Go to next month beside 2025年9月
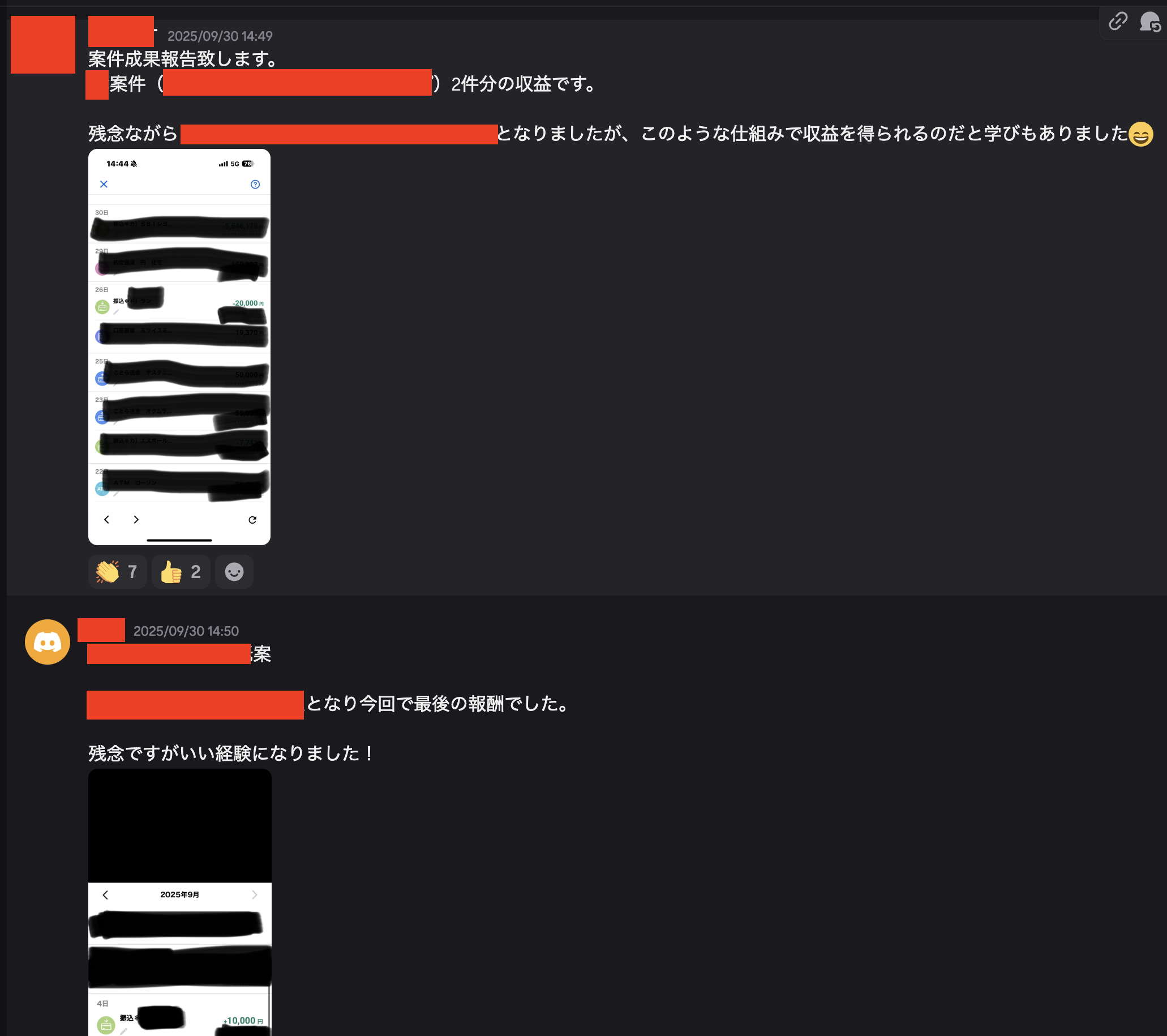The image size is (1167, 1036). pos(255,895)
